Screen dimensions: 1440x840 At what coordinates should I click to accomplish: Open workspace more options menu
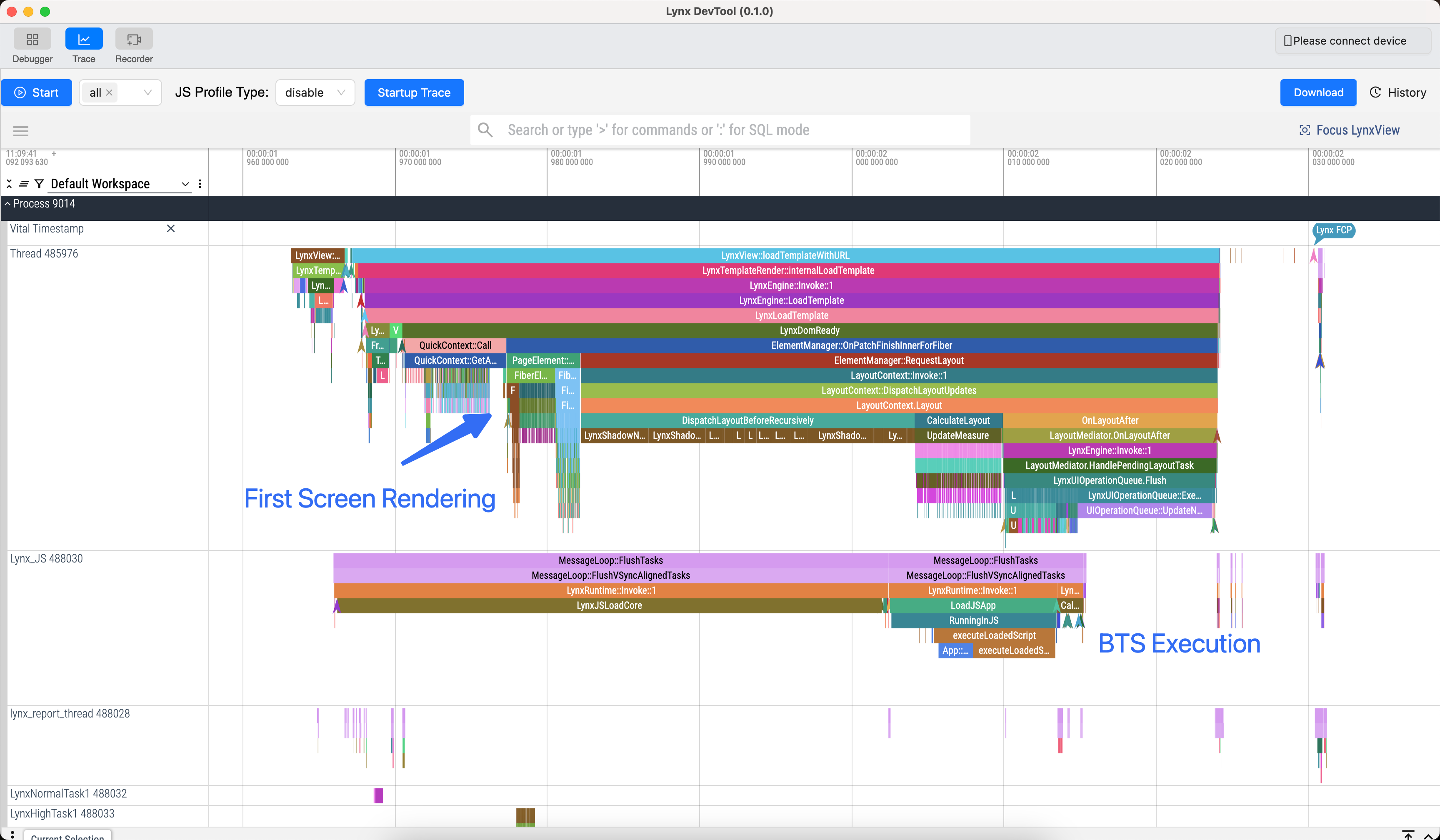point(200,183)
